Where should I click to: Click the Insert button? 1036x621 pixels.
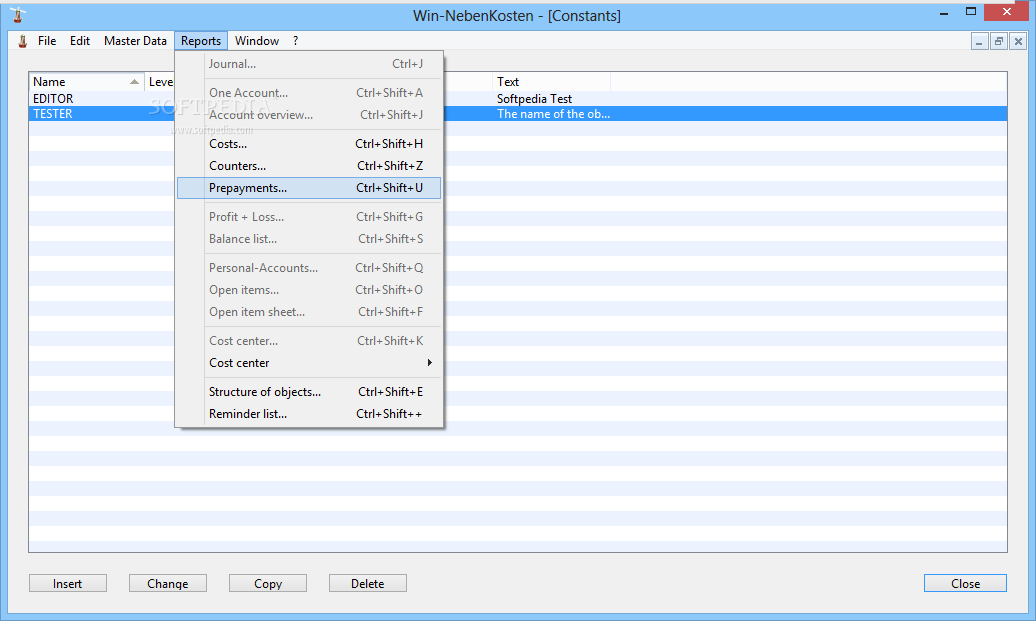point(67,583)
